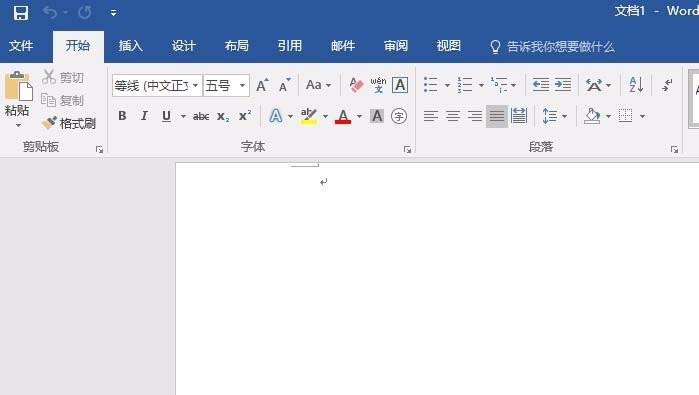Click the Enclose Characters (字) circle icon

pyautogui.click(x=399, y=116)
